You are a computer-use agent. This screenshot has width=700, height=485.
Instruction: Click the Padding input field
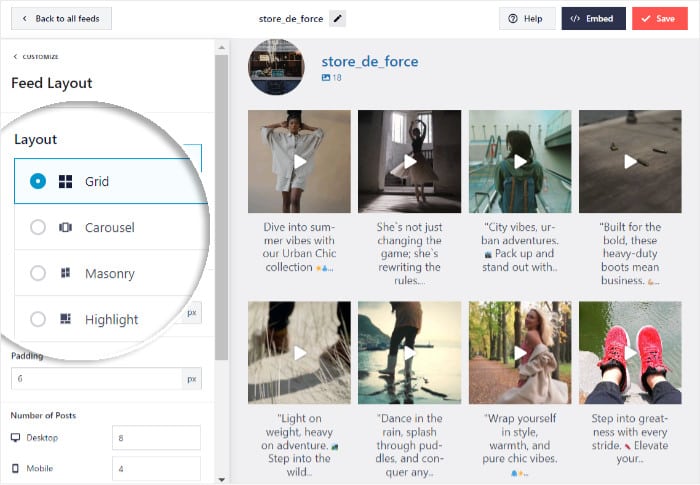pos(96,379)
